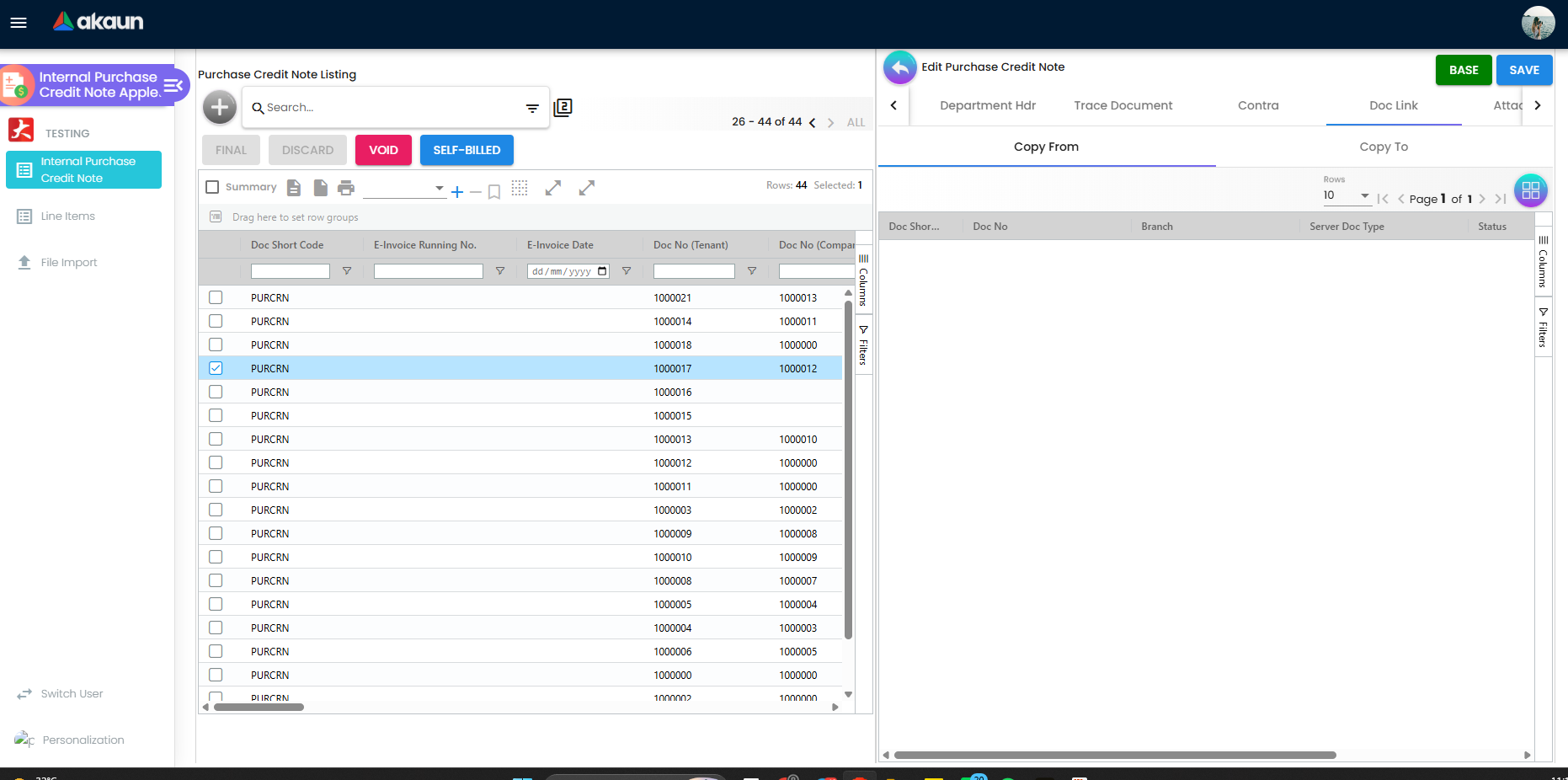The image size is (1568, 780).
Task: Click Doc Short Code filter text box
Action: [x=291, y=271]
